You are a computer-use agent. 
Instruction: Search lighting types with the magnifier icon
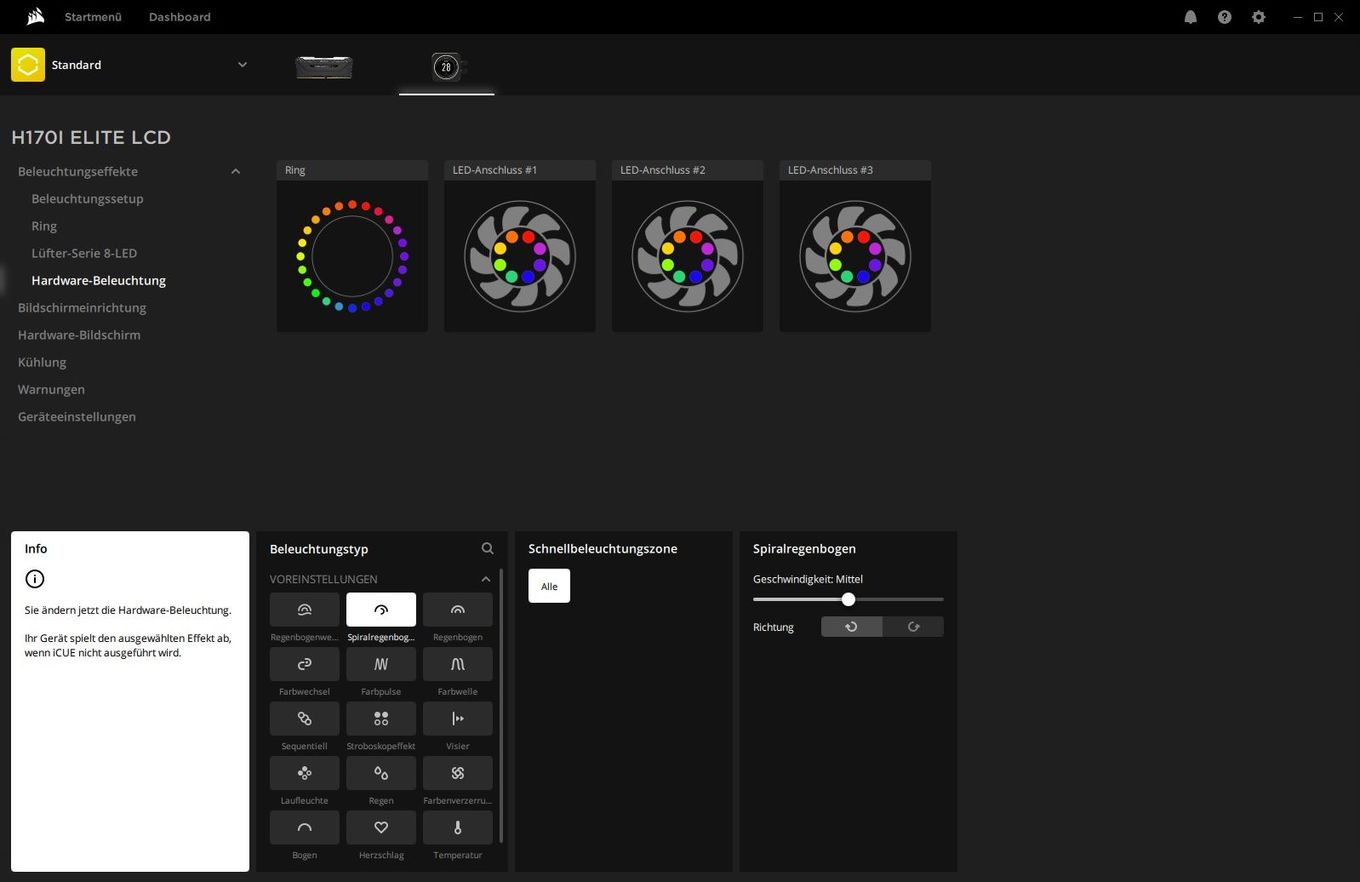pyautogui.click(x=487, y=548)
